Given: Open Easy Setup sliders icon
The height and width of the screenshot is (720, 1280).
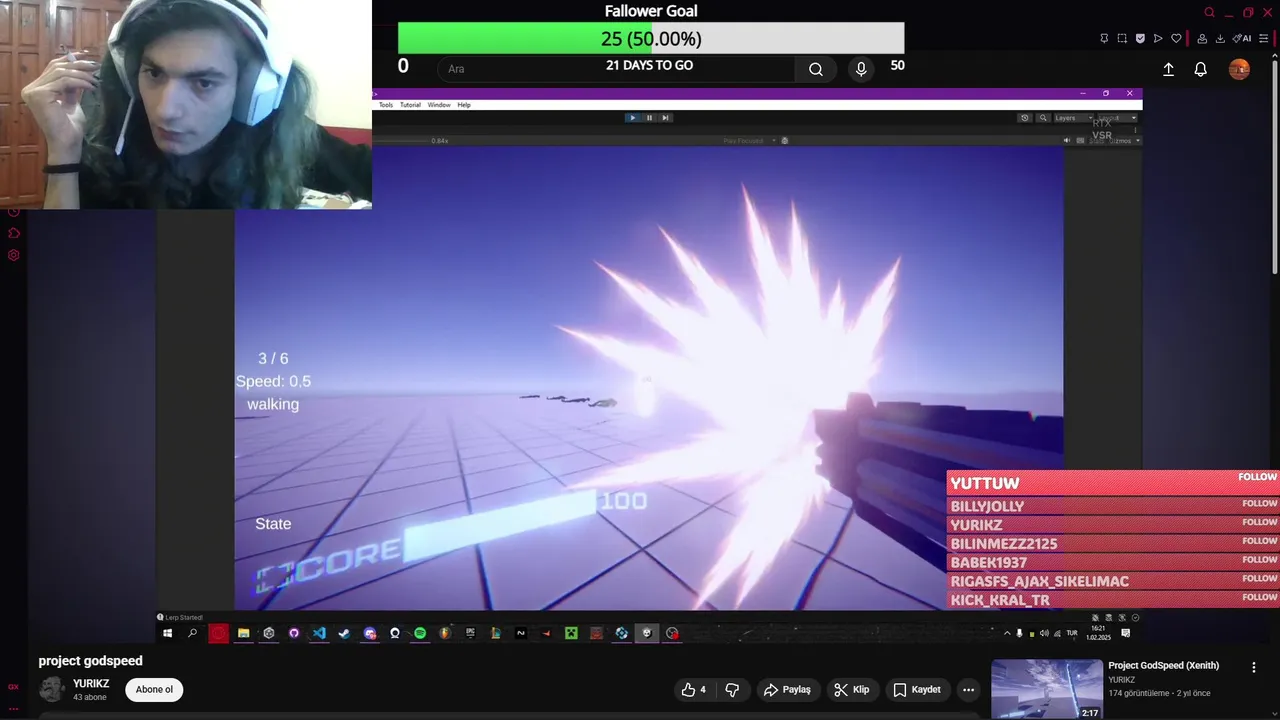Looking at the screenshot, I should 1264,39.
